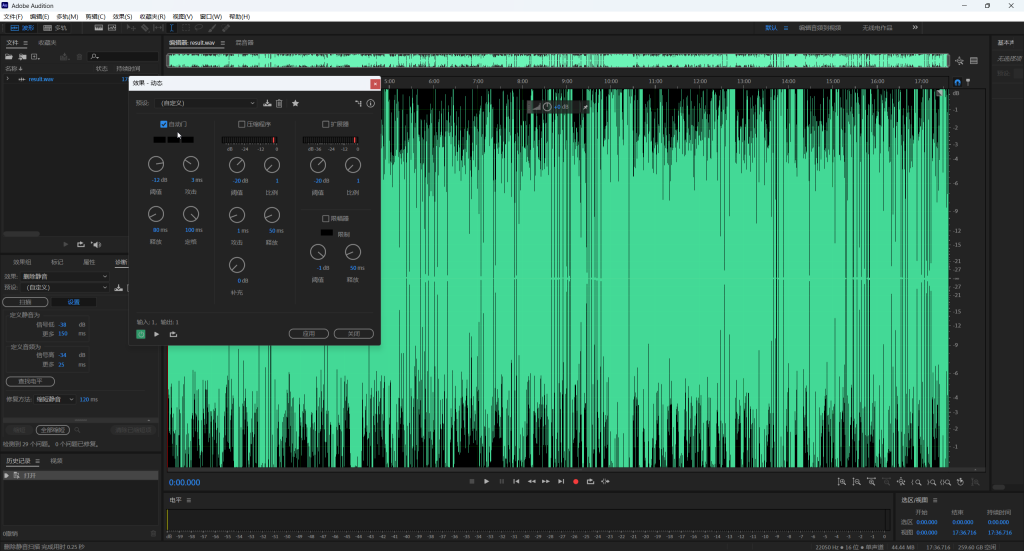Open the diagnostics 预设 (自定义) dropdown
This screenshot has height=551, width=1024.
[x=65, y=287]
